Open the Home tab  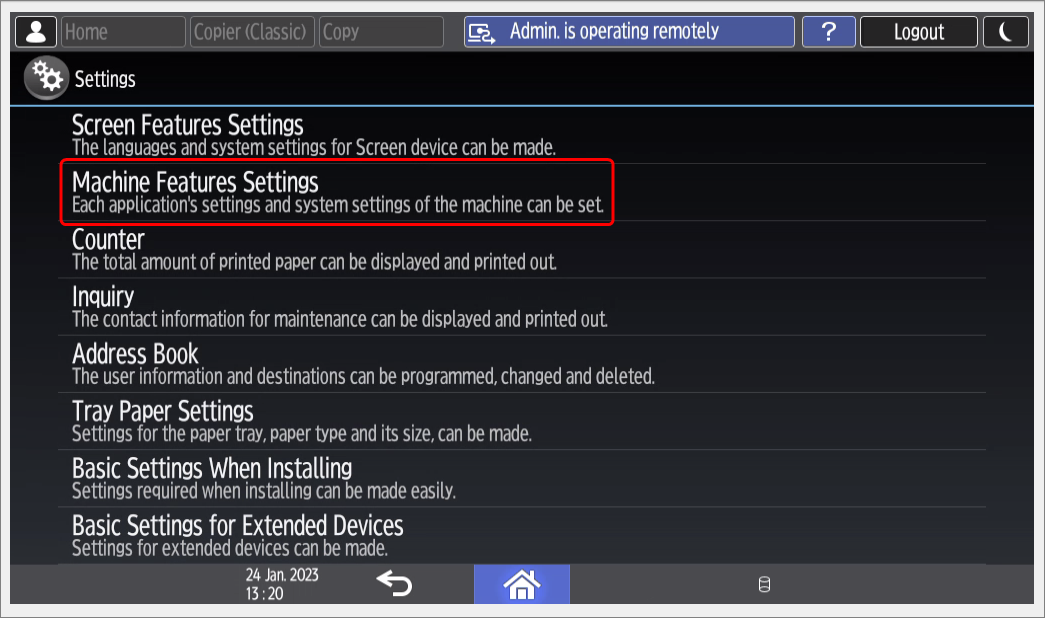(x=123, y=32)
